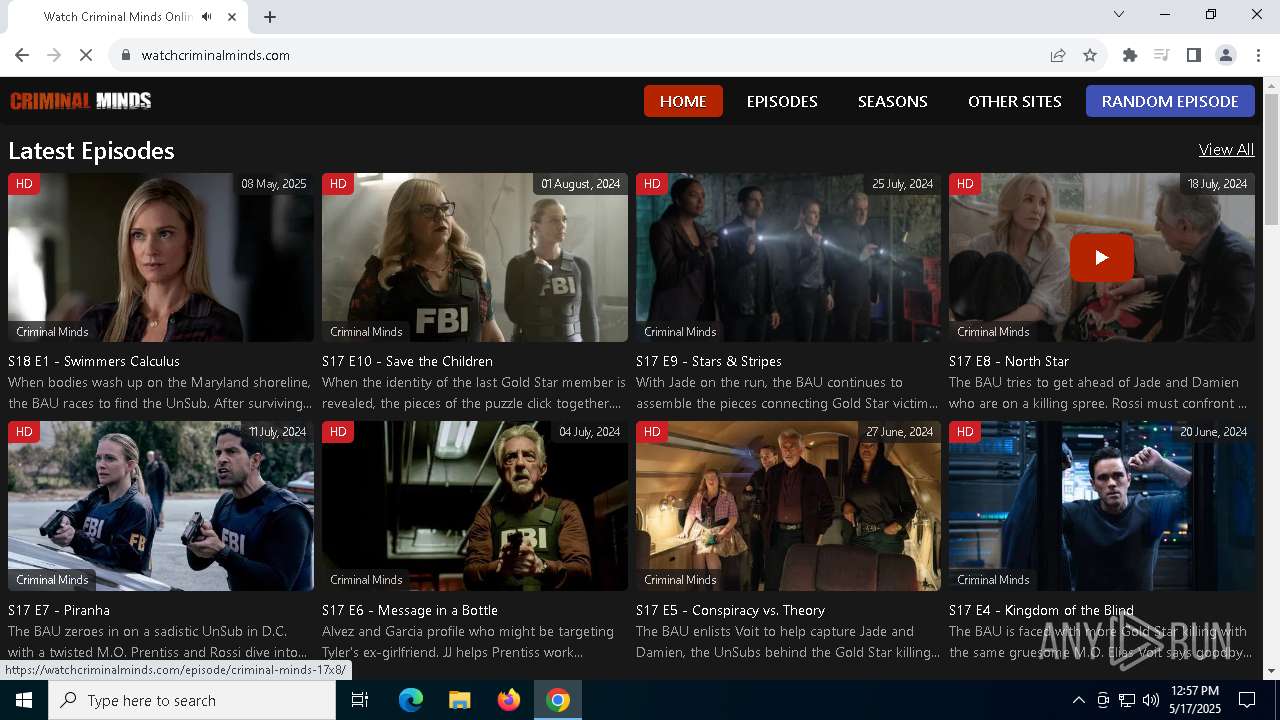Open the media control icon in toolbar

click(x=1161, y=55)
